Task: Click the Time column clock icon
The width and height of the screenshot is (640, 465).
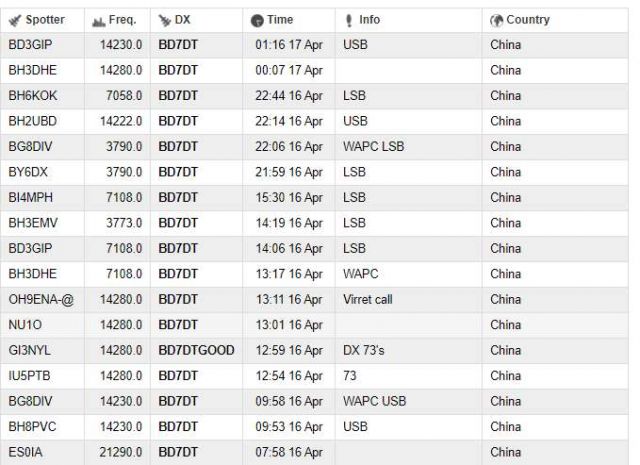Action: (257, 20)
